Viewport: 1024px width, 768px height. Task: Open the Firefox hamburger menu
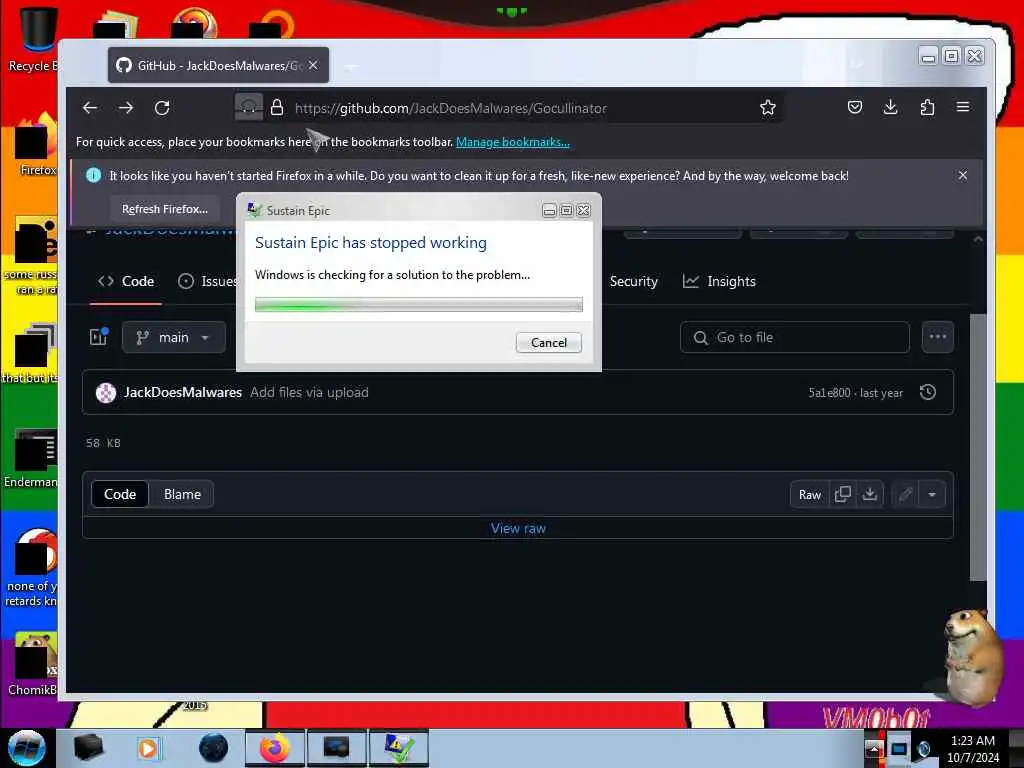963,108
